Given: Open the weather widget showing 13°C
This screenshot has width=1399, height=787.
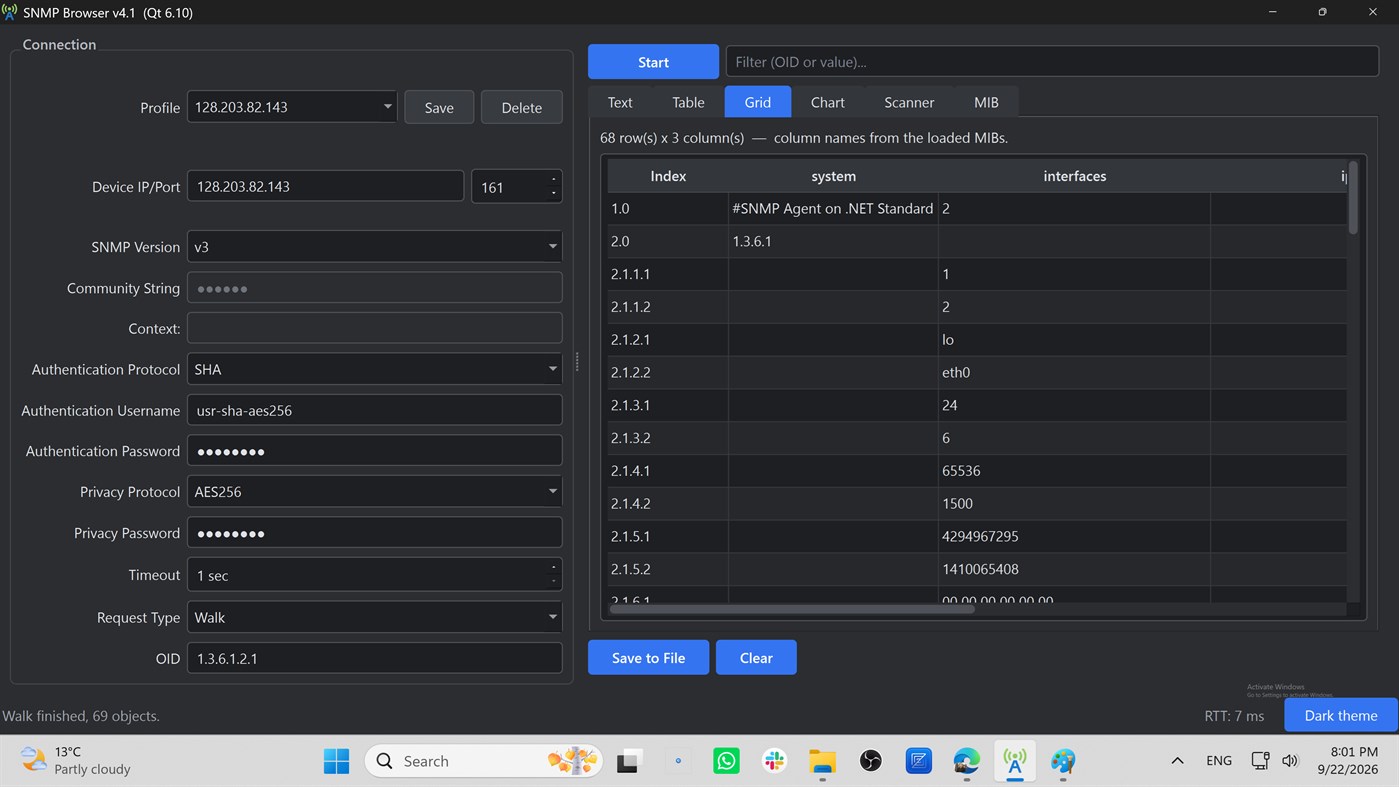Looking at the screenshot, I should (76, 761).
